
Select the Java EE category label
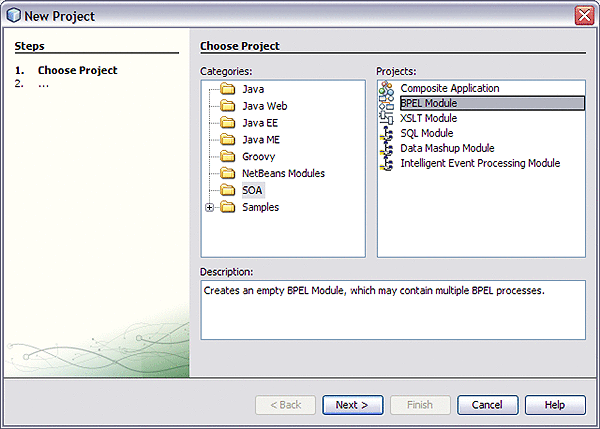point(260,123)
